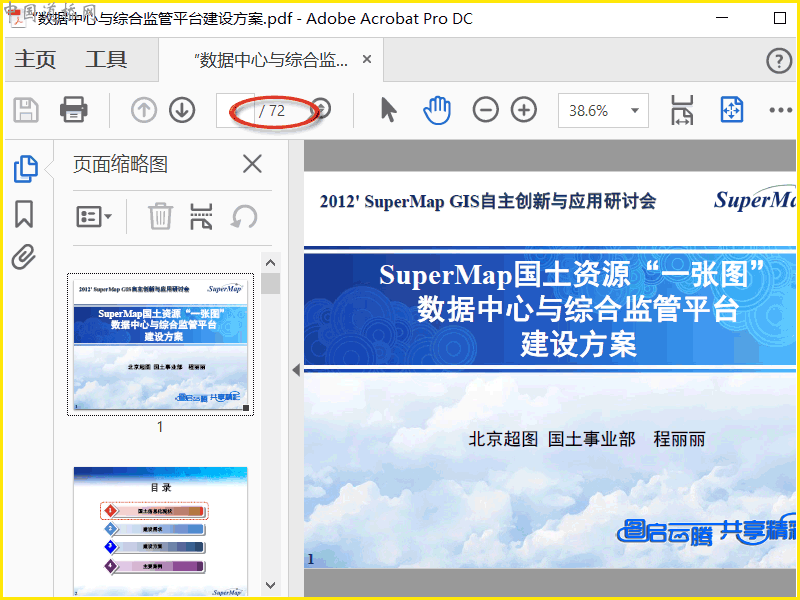Go to next page arrow
The height and width of the screenshot is (600, 800).
coord(182,110)
